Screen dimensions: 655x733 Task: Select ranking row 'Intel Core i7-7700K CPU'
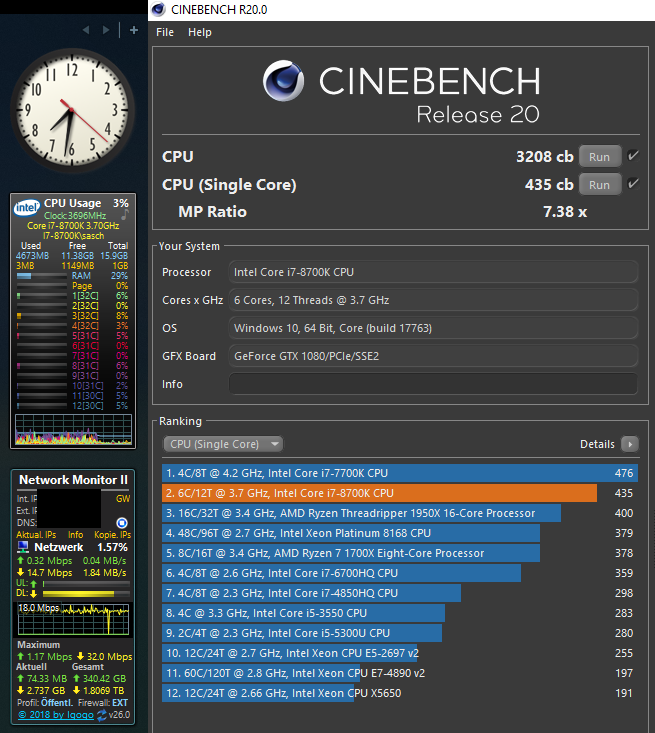click(400, 473)
